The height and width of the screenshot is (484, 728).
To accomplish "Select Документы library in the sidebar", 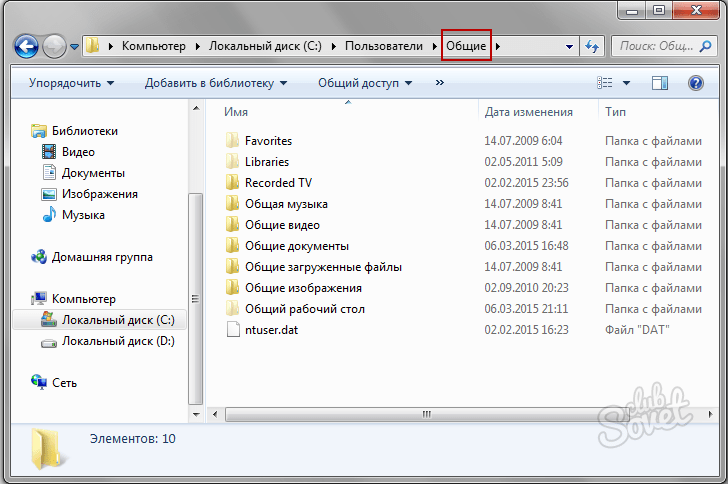I will 93,173.
